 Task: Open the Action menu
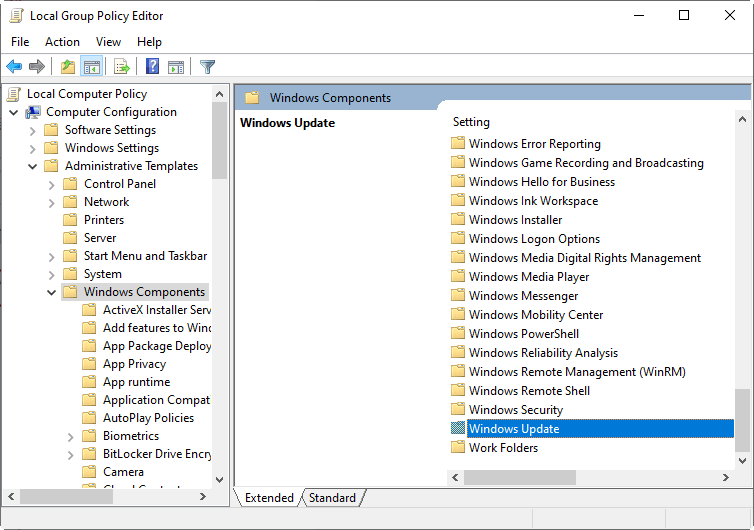tap(62, 42)
